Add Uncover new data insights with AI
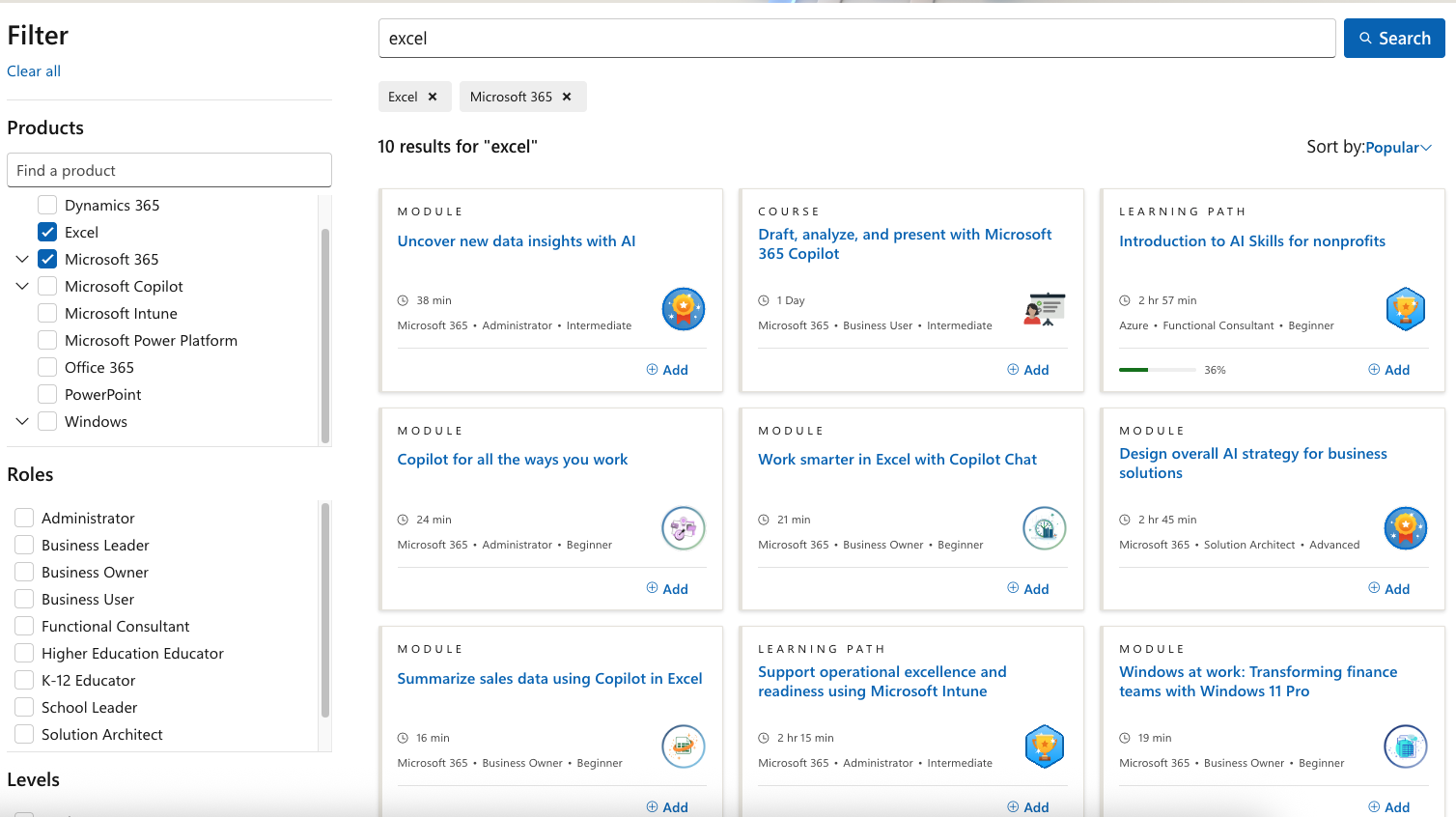This screenshot has width=1456, height=817. (667, 370)
